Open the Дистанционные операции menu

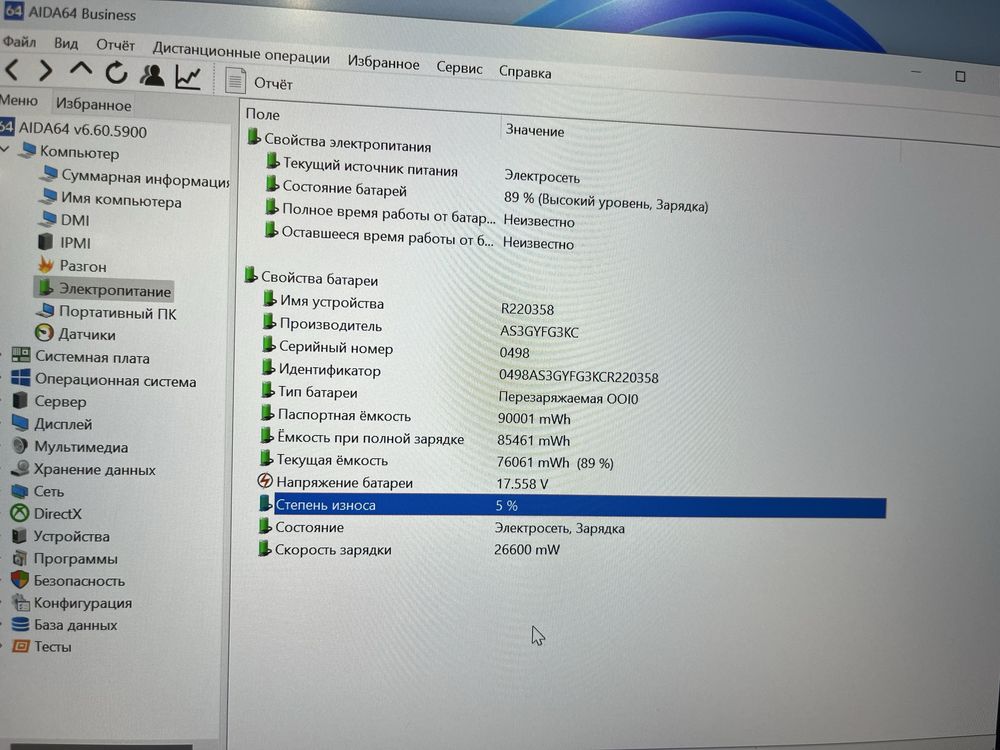pos(241,52)
